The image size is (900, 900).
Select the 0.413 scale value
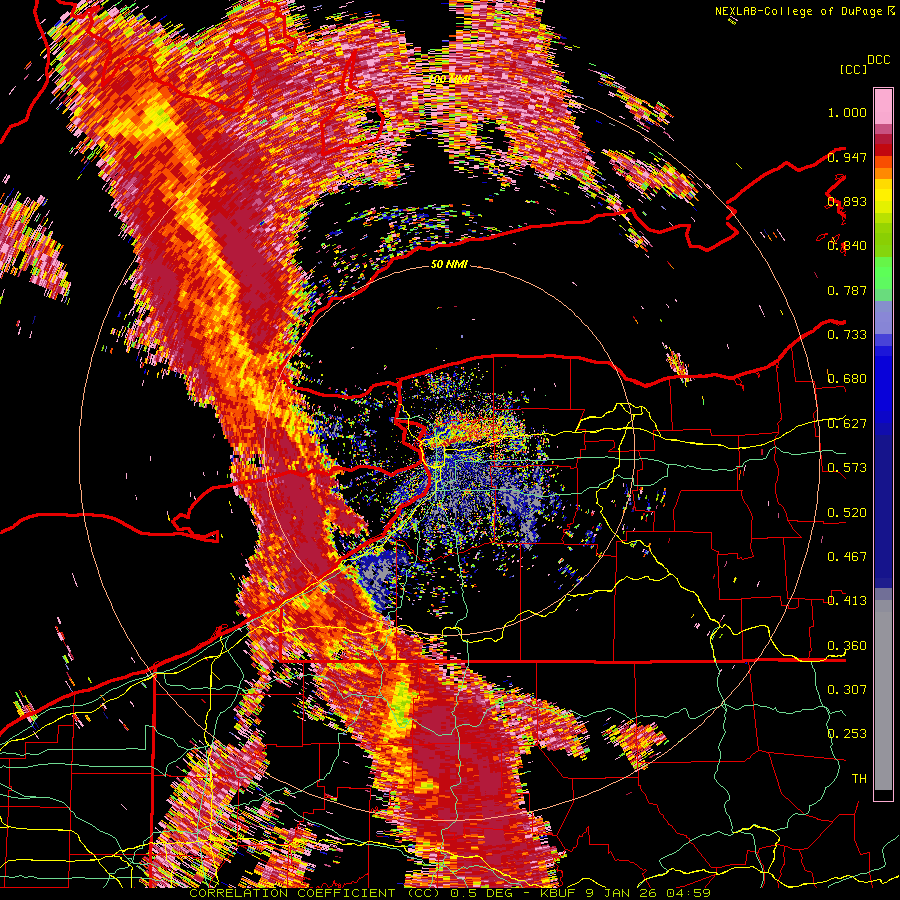pos(847,601)
